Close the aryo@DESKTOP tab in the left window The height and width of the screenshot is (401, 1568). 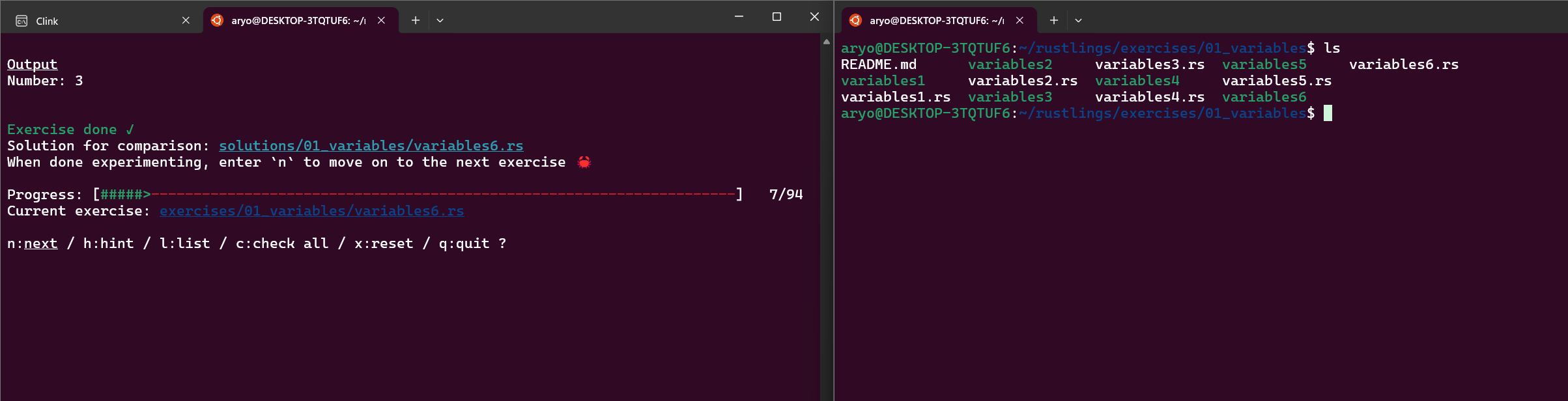point(381,20)
